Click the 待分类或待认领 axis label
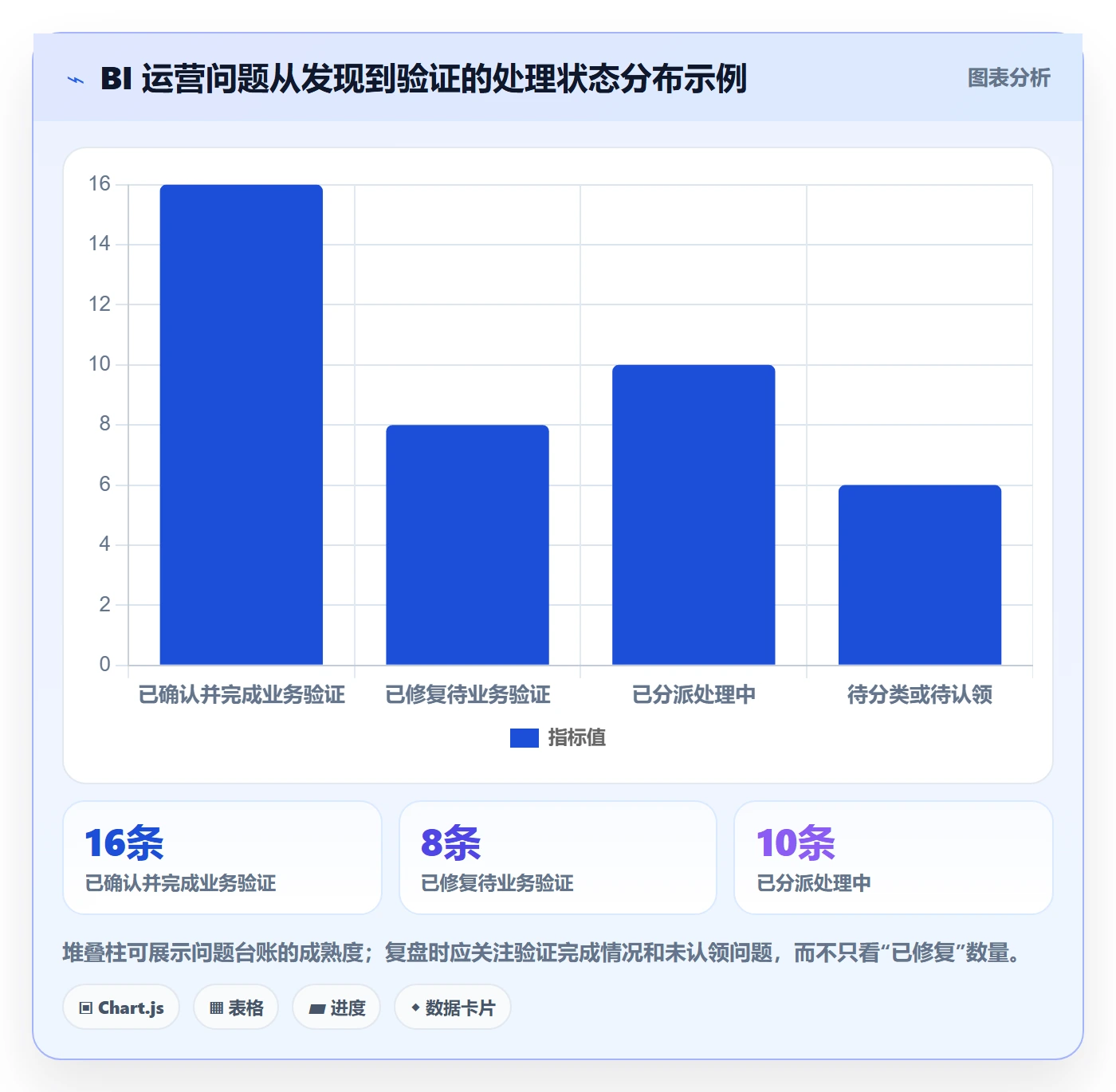The image size is (1116, 1092). 920,695
